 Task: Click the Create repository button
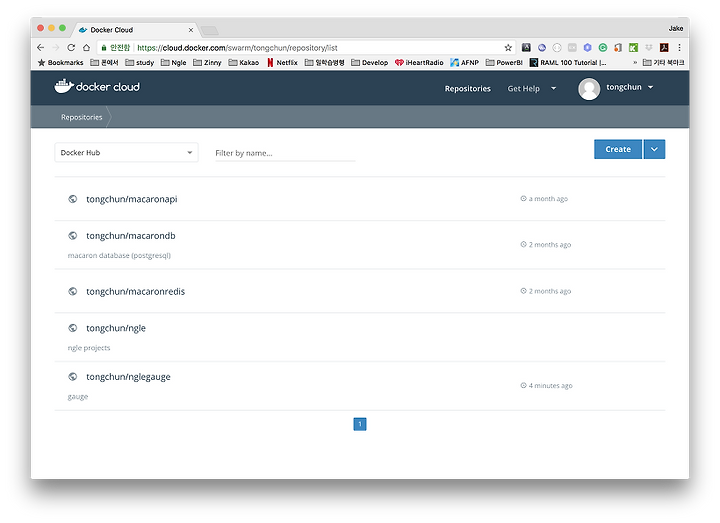(618, 149)
